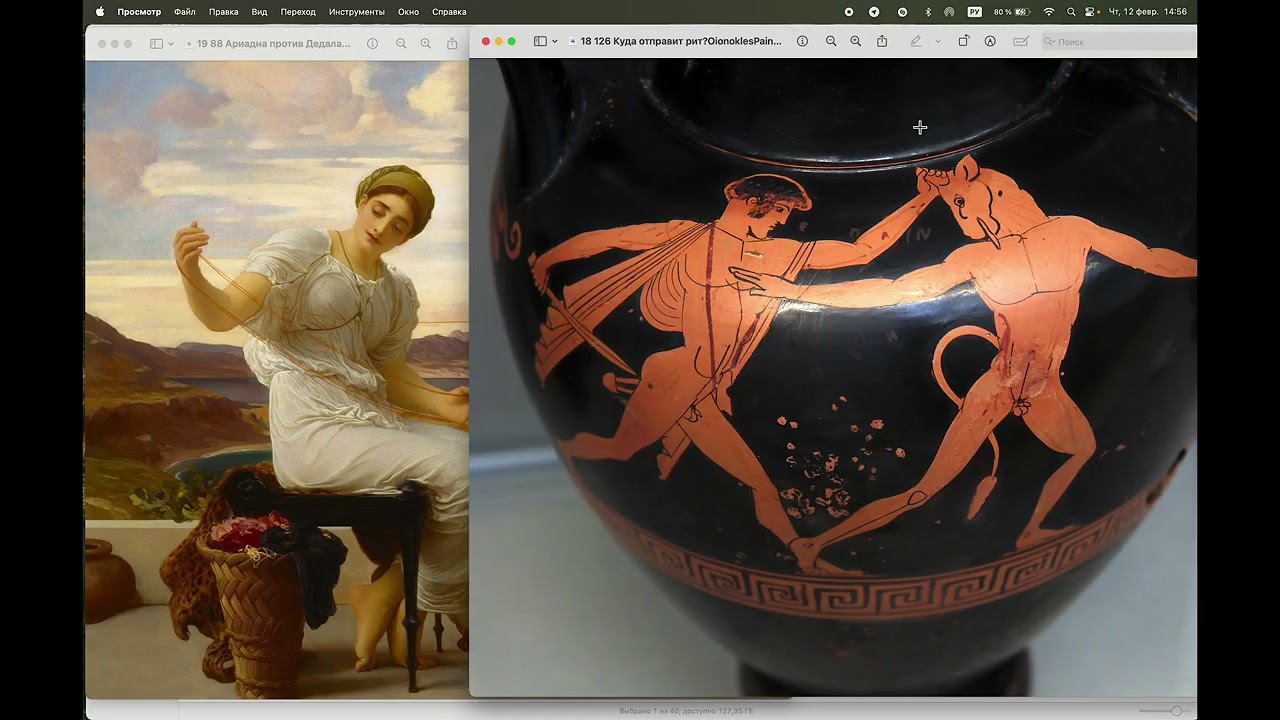Toggle sidebar in the vase image window
Image resolution: width=1280 pixels, height=720 pixels.
coord(540,41)
